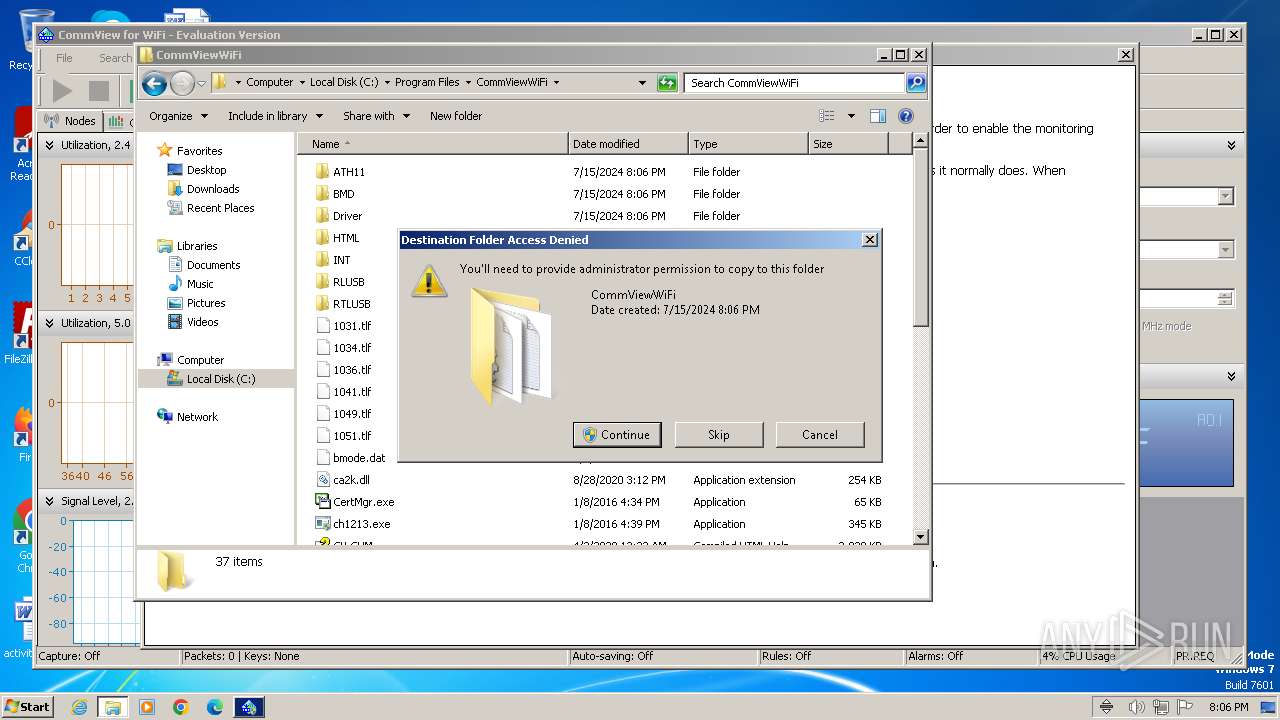Start capture with CommView play button
This screenshot has height=720, width=1280.
coord(62,91)
